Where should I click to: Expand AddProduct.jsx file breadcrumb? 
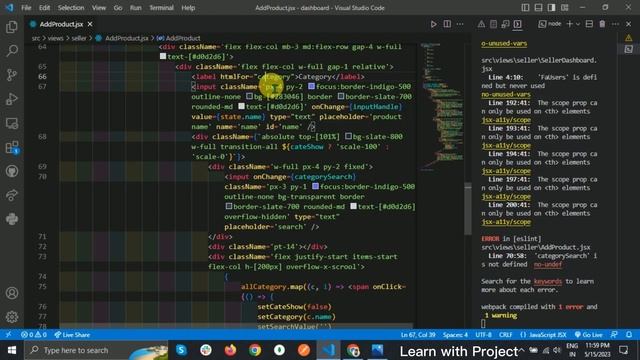tap(127, 38)
